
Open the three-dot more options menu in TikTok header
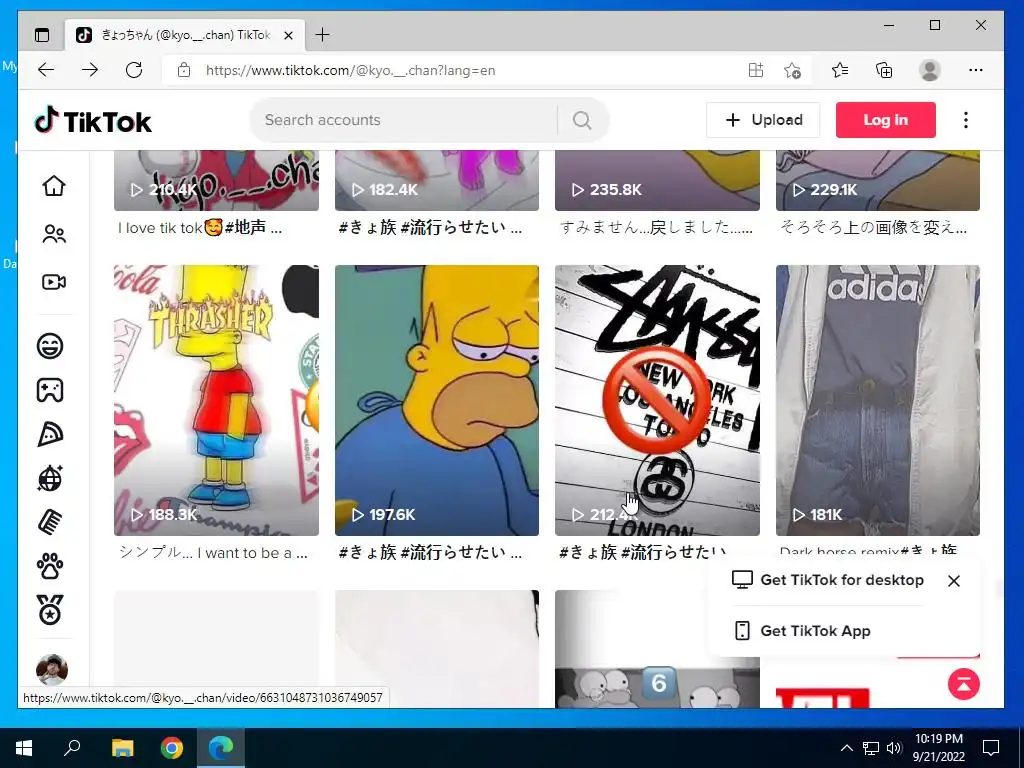click(966, 120)
